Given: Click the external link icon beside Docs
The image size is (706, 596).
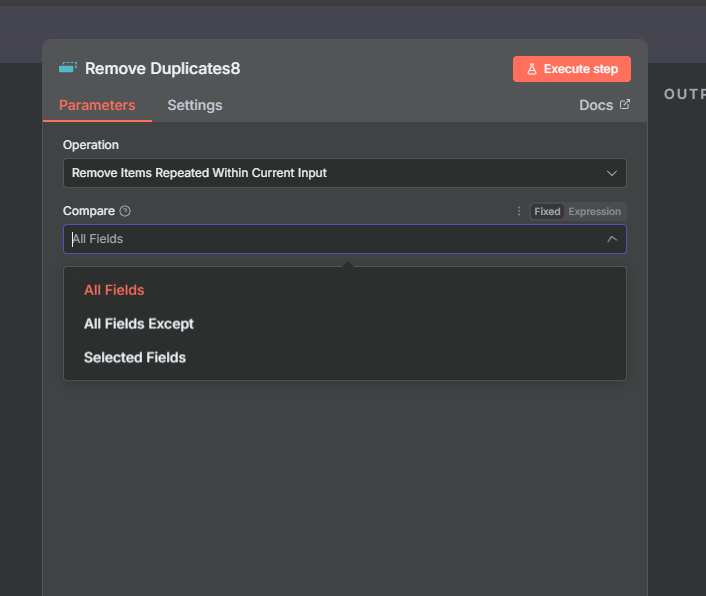Looking at the screenshot, I should (x=625, y=104).
